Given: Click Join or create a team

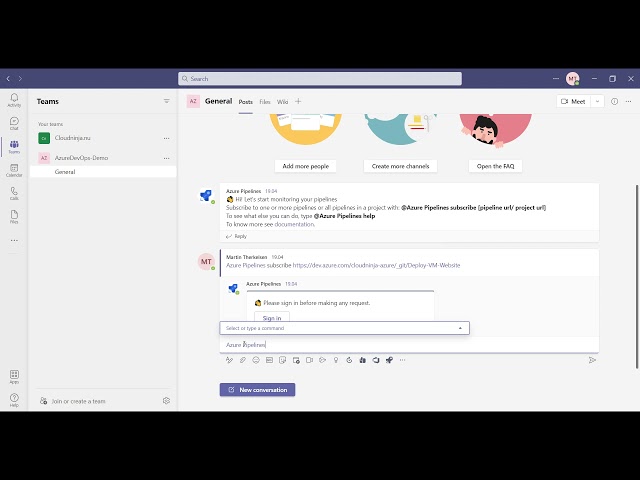Looking at the screenshot, I should coord(73,401).
